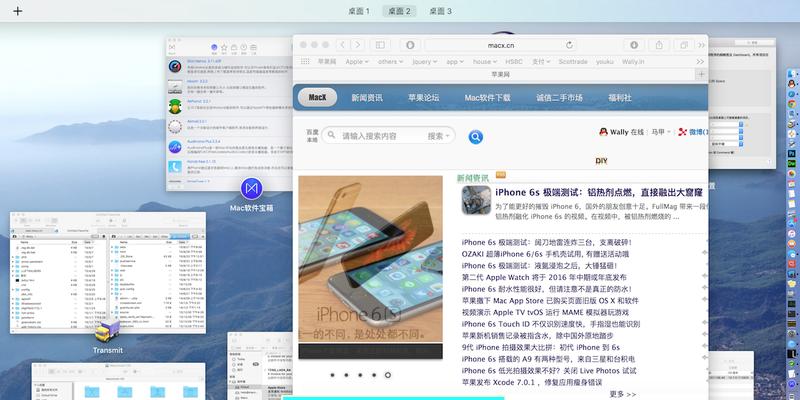This screenshot has height=400, width=800.
Task: Open the 苹果论坛 nav menu
Action: pyautogui.click(x=423, y=97)
